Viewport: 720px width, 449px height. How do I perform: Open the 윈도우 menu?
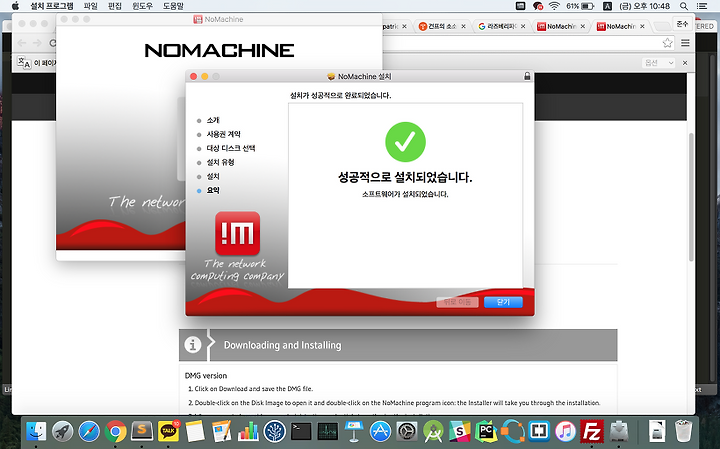(142, 6)
